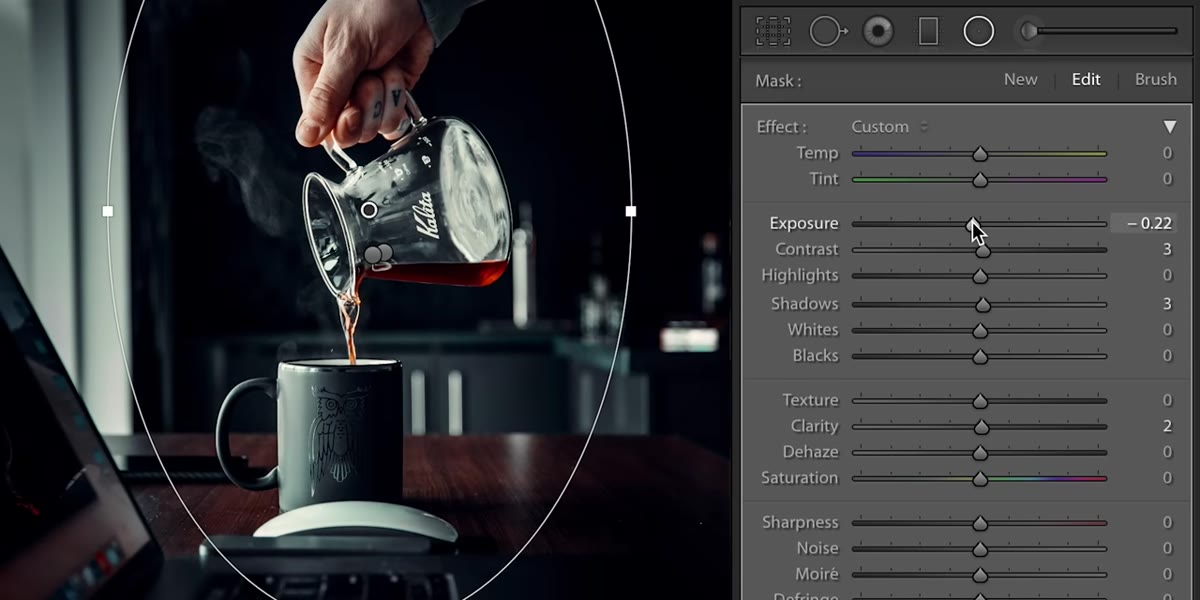This screenshot has height=600, width=1200.
Task: Click the Contrast slider handle
Action: coord(982,250)
